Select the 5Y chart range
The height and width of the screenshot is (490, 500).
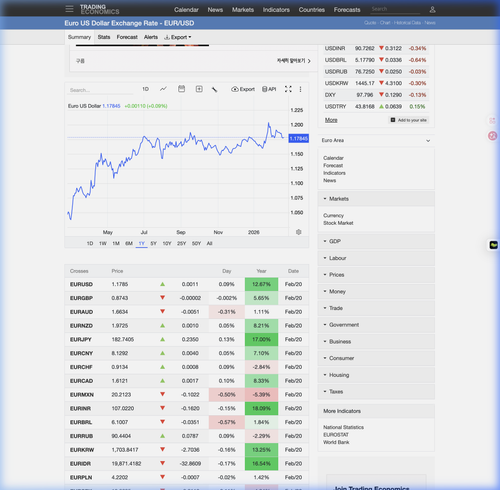[153, 243]
